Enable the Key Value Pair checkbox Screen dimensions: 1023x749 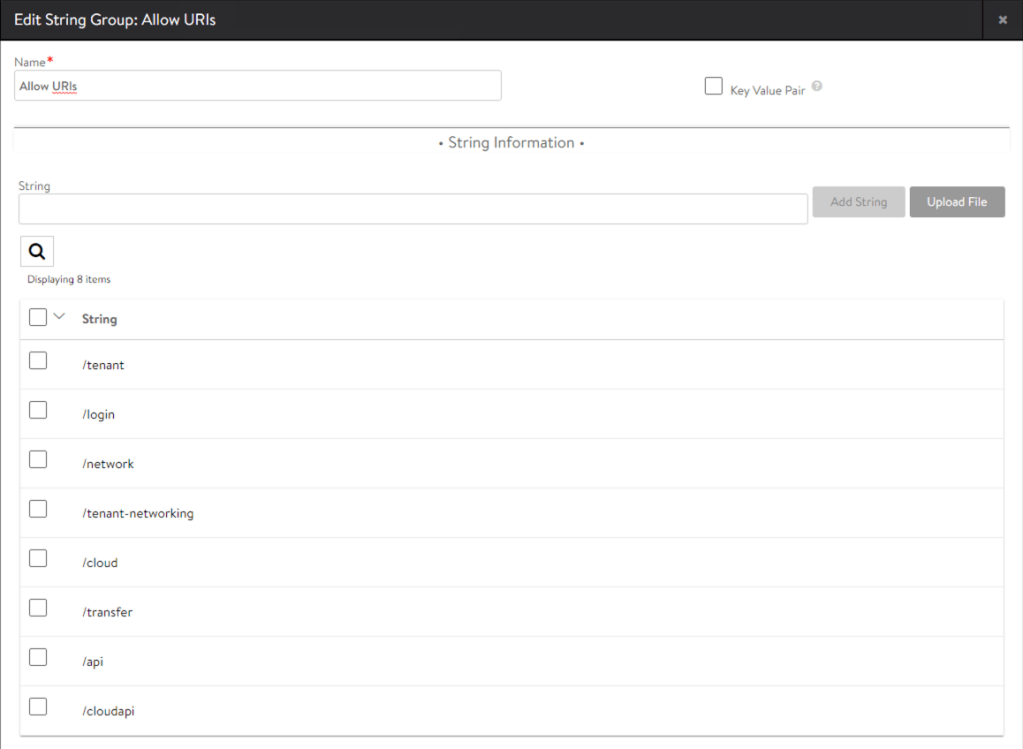pyautogui.click(x=713, y=87)
